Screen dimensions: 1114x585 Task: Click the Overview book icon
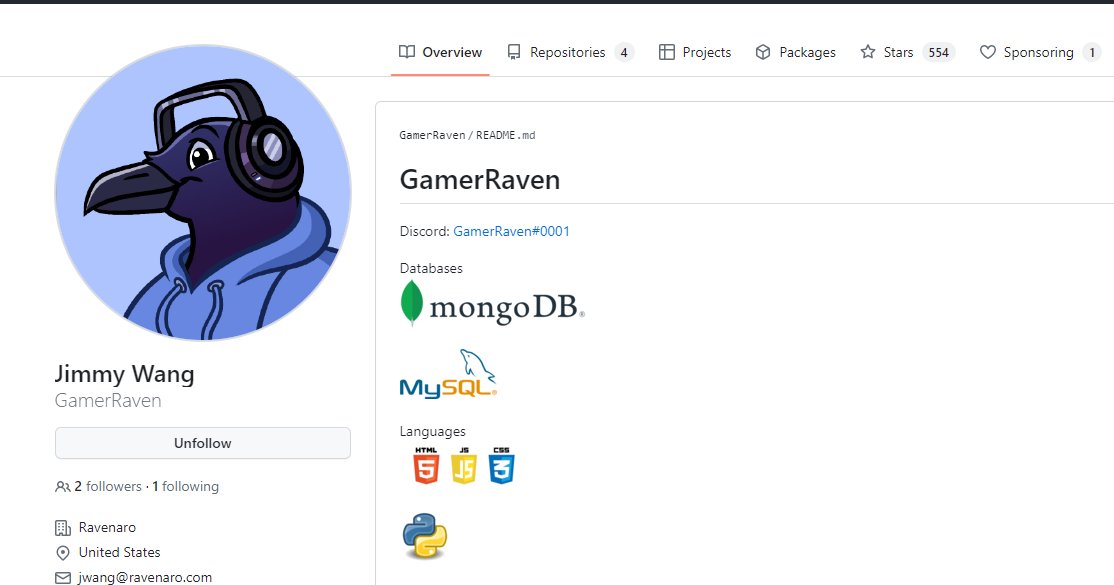[407, 52]
